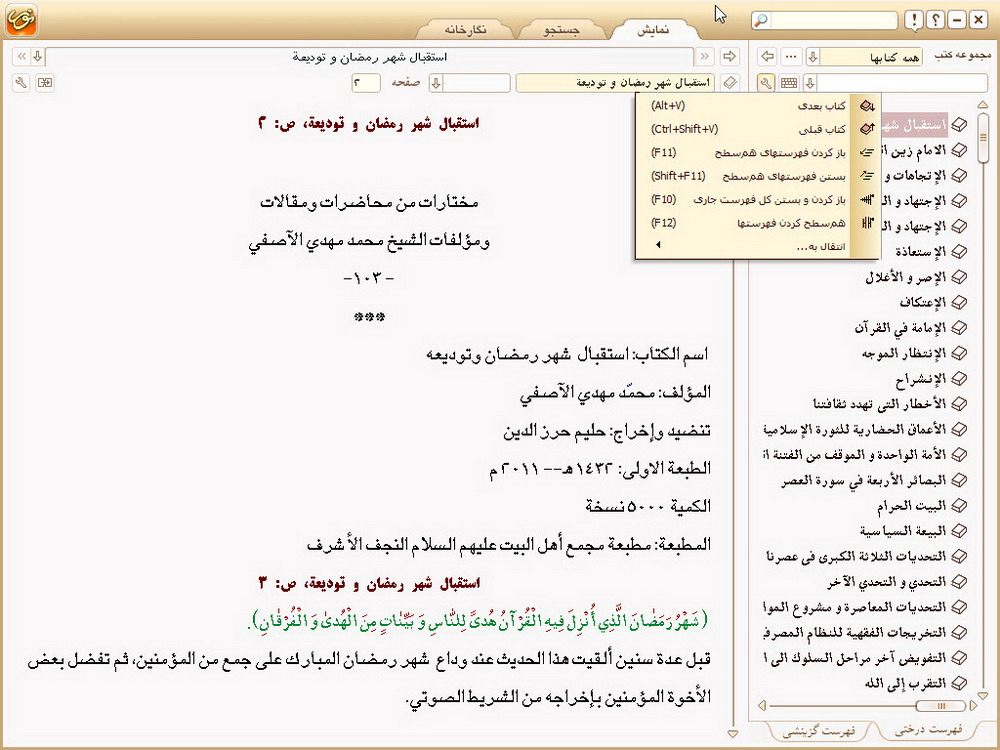Click the top search input field

point(838,20)
